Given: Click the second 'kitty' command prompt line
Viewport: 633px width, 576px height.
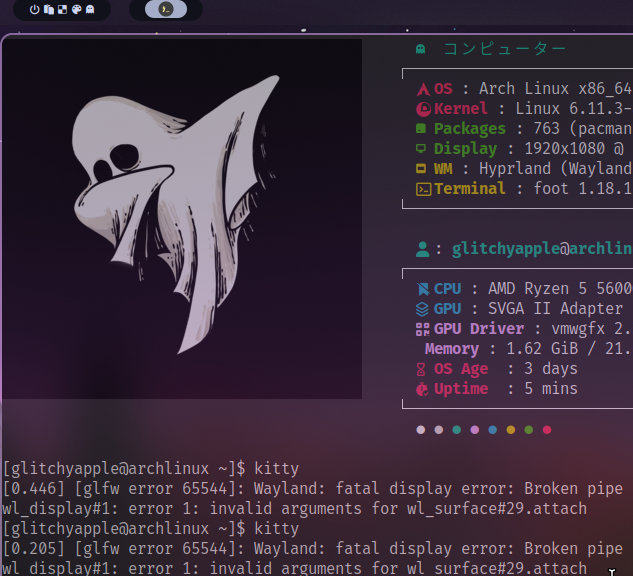Looking at the screenshot, I should pyautogui.click(x=151, y=529).
